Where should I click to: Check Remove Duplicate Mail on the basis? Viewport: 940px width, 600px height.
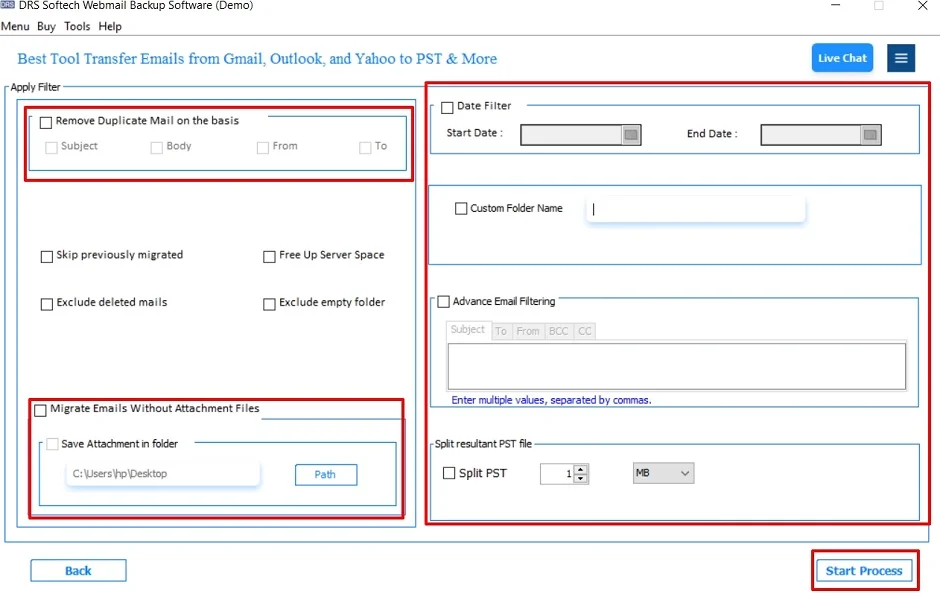coord(45,121)
